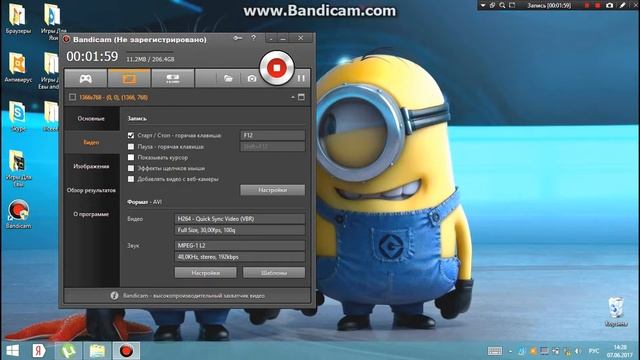640x360 pixels.
Task: Open the Skype desktop shortcut
Action: click(18, 116)
